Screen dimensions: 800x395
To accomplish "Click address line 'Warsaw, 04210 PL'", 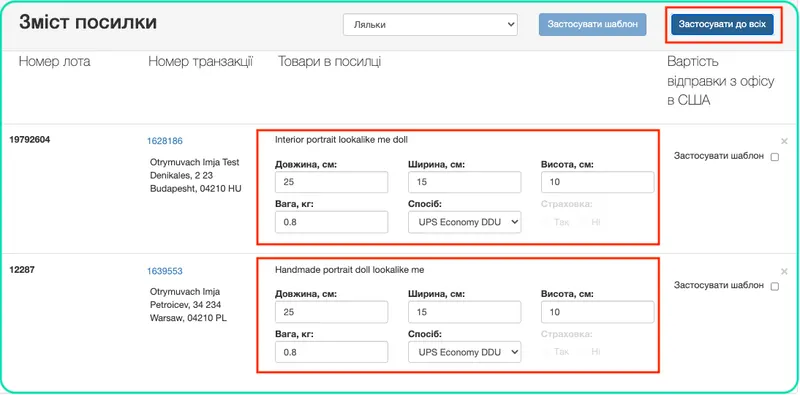I will [x=188, y=318].
